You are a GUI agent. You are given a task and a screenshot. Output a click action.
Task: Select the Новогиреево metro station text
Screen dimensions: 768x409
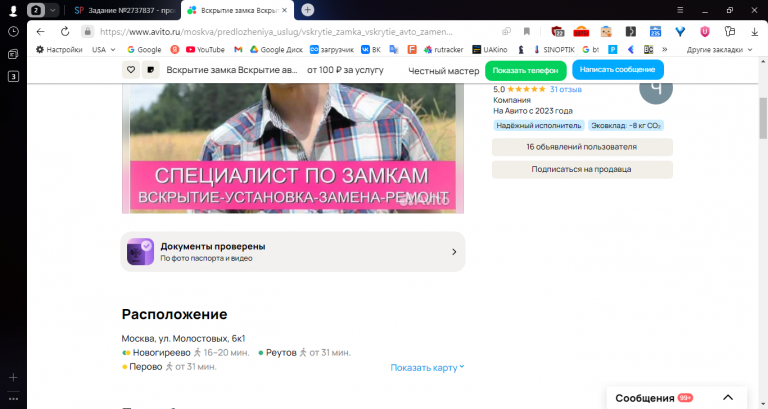click(x=162, y=353)
